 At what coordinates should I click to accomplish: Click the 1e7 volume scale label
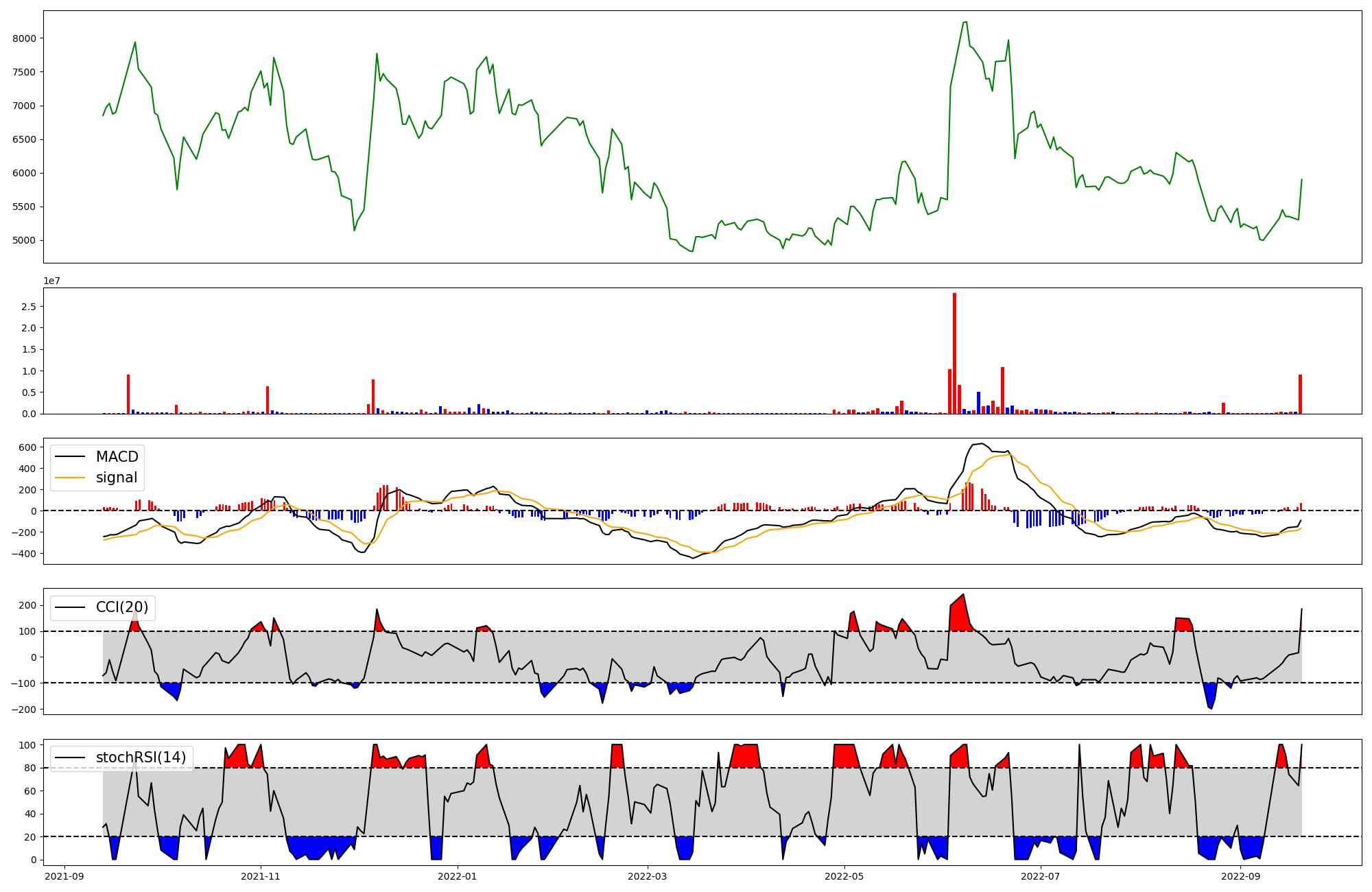(x=53, y=281)
